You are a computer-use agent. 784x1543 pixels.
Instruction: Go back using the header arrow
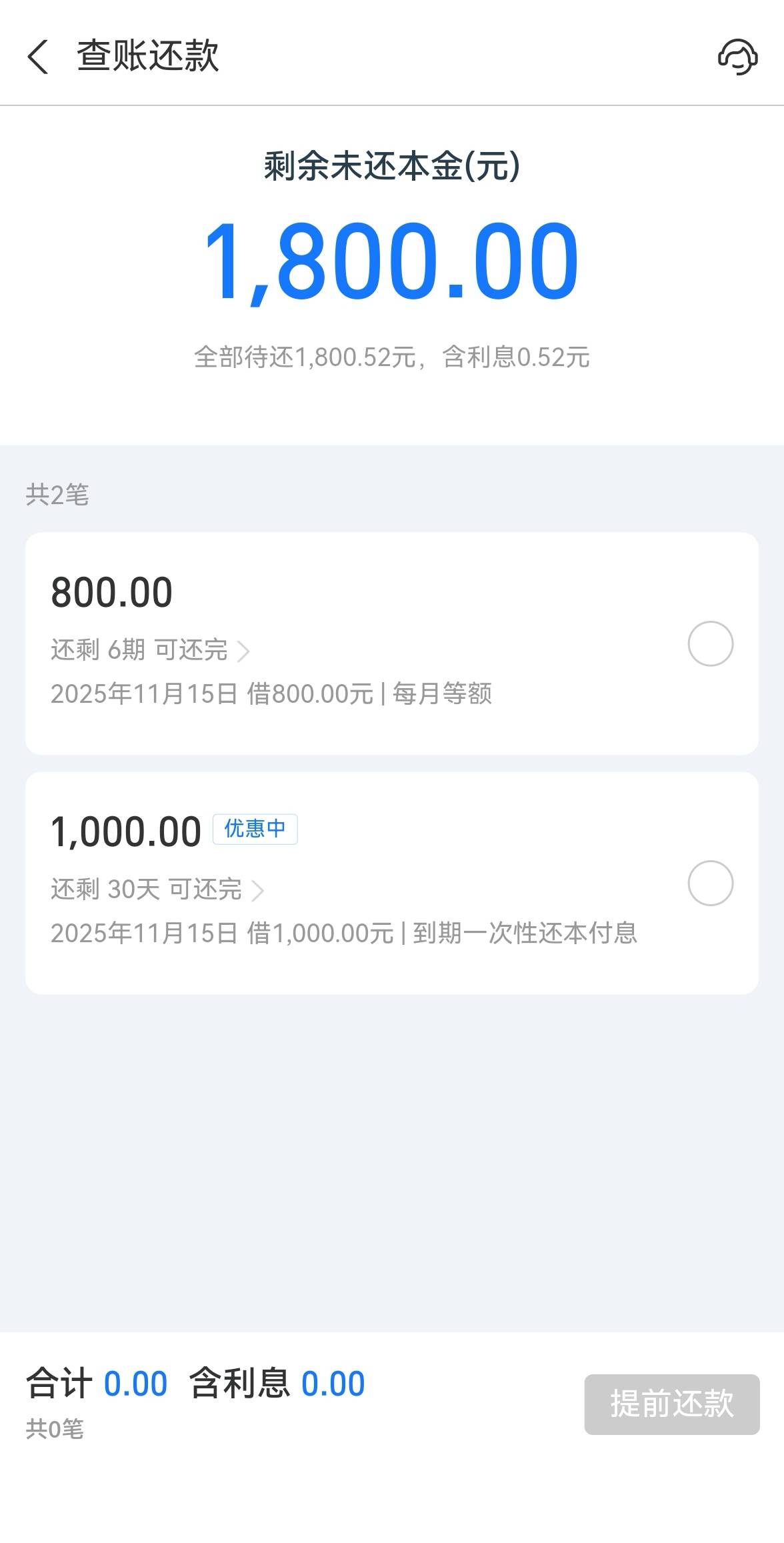(38, 56)
